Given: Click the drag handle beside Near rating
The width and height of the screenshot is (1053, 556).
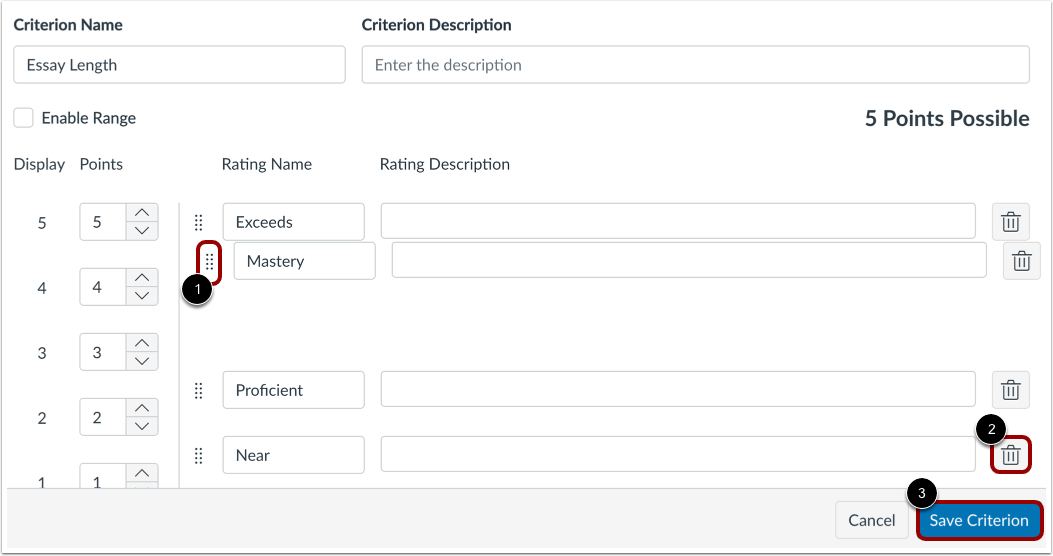Looking at the screenshot, I should [x=198, y=455].
